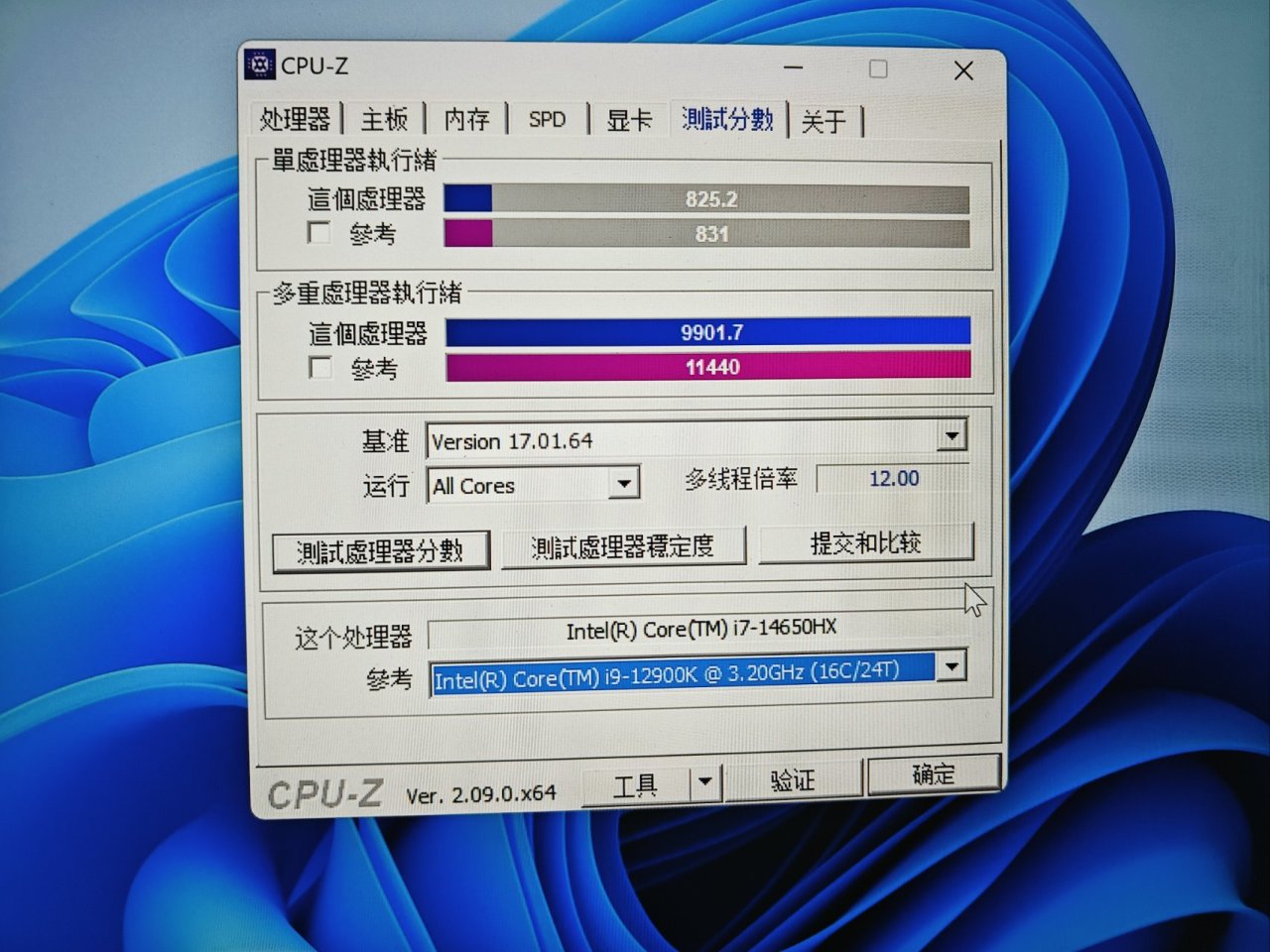Viewport: 1270px width, 952px height.
Task: Click the CPU-Z app icon in title bar
Action: (x=260, y=64)
